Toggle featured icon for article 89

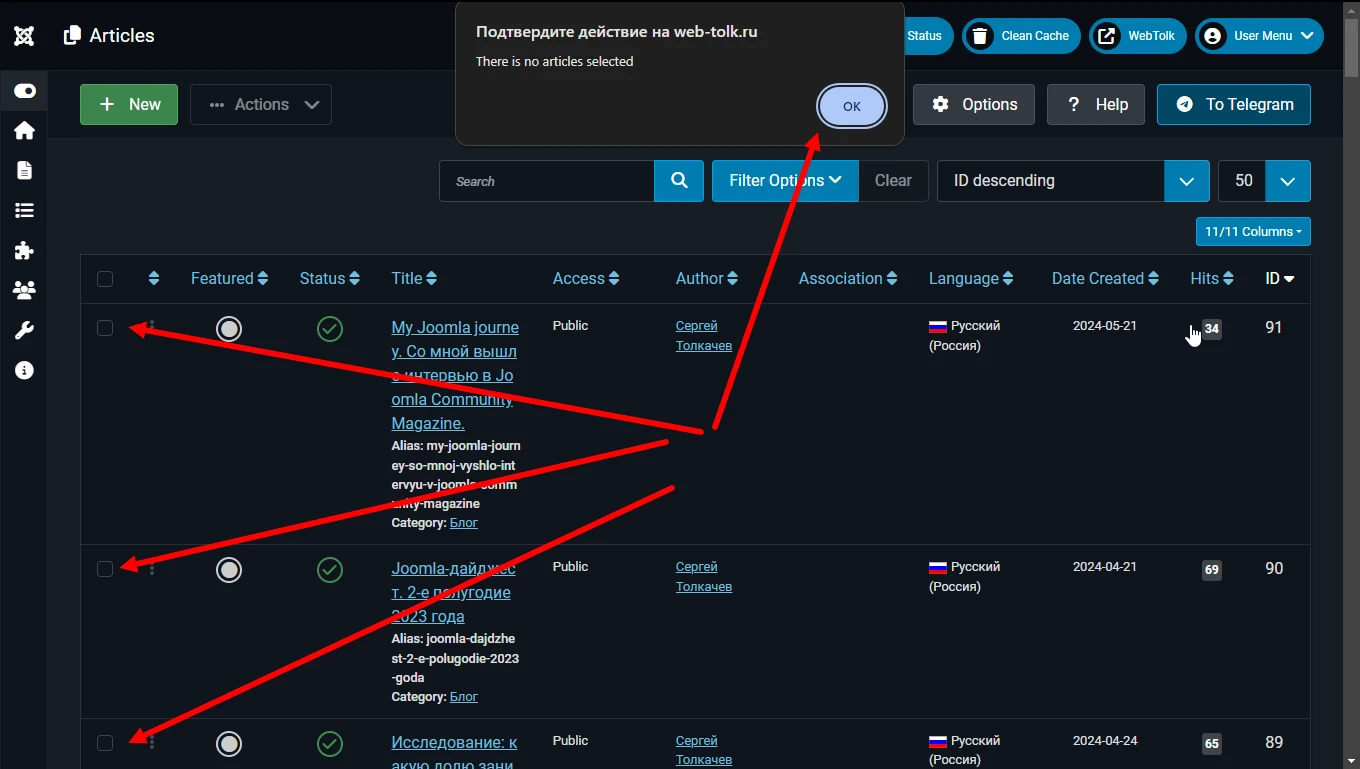point(229,744)
